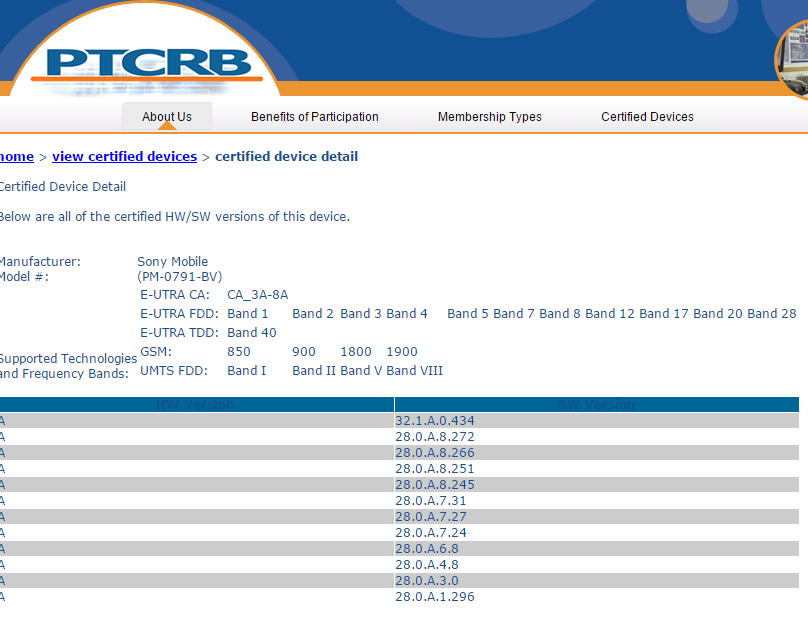
Task: Click E-UTRA FDD Band 4
Action: (x=407, y=314)
